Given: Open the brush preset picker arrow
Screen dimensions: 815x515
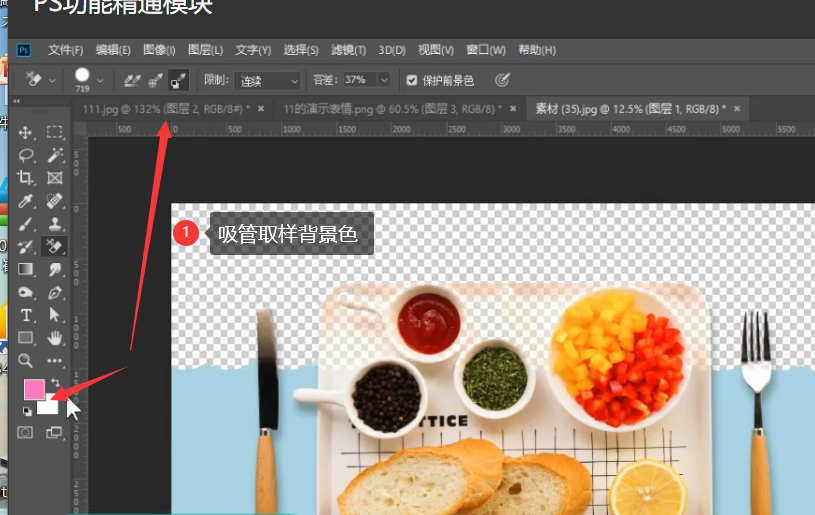Looking at the screenshot, I should 100,81.
